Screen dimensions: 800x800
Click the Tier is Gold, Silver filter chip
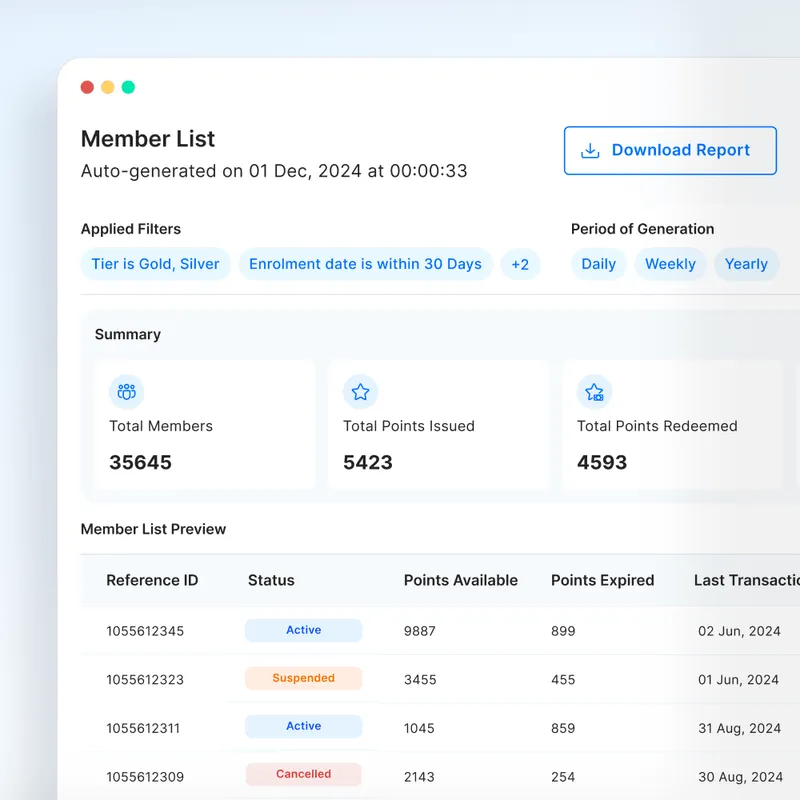[156, 264]
